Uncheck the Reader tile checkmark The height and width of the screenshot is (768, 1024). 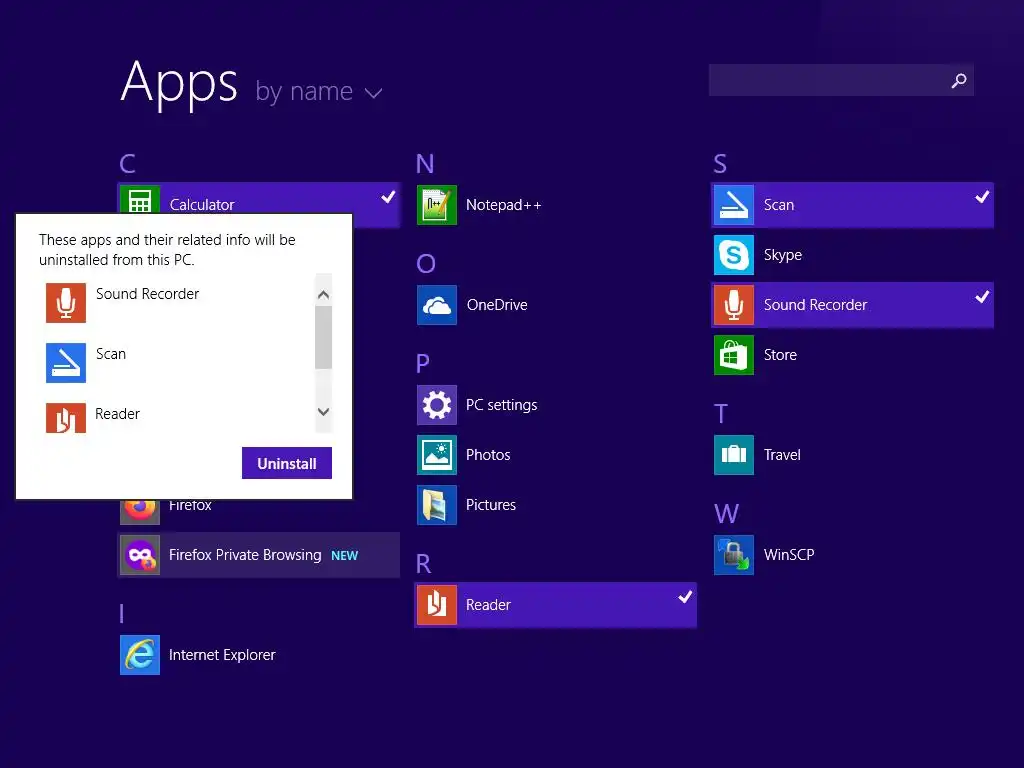pyautogui.click(x=685, y=597)
